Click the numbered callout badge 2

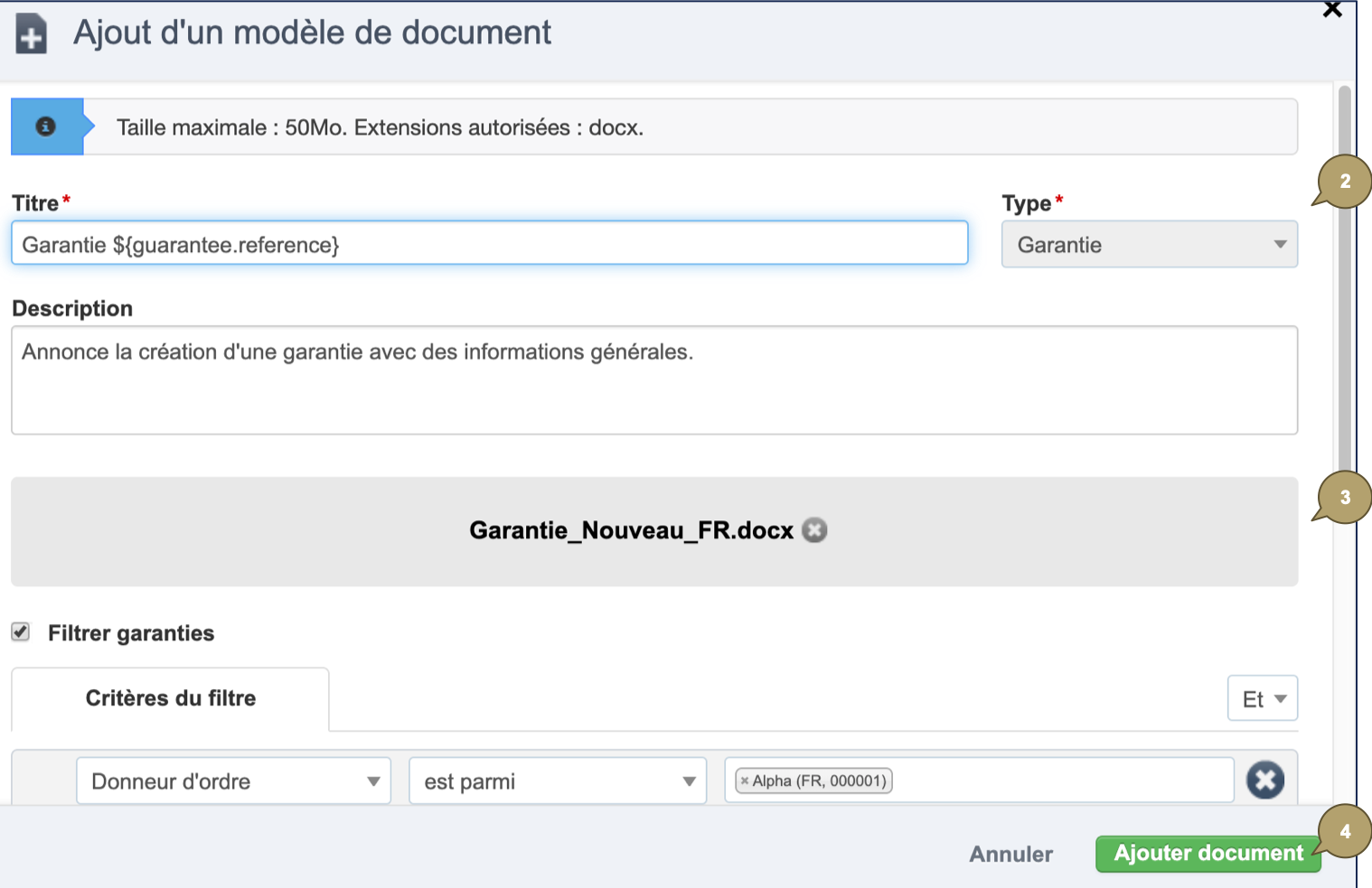point(1346,180)
